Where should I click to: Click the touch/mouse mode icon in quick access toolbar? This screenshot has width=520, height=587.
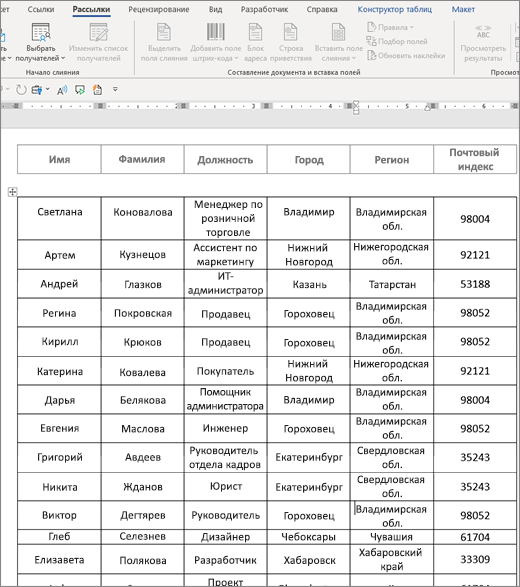point(37,90)
